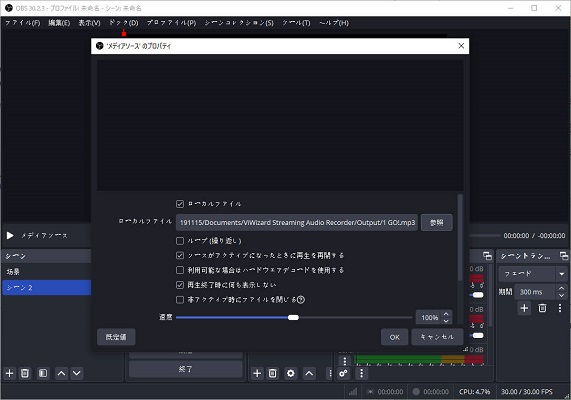Click the network signal icon in the status bar

tap(353, 392)
